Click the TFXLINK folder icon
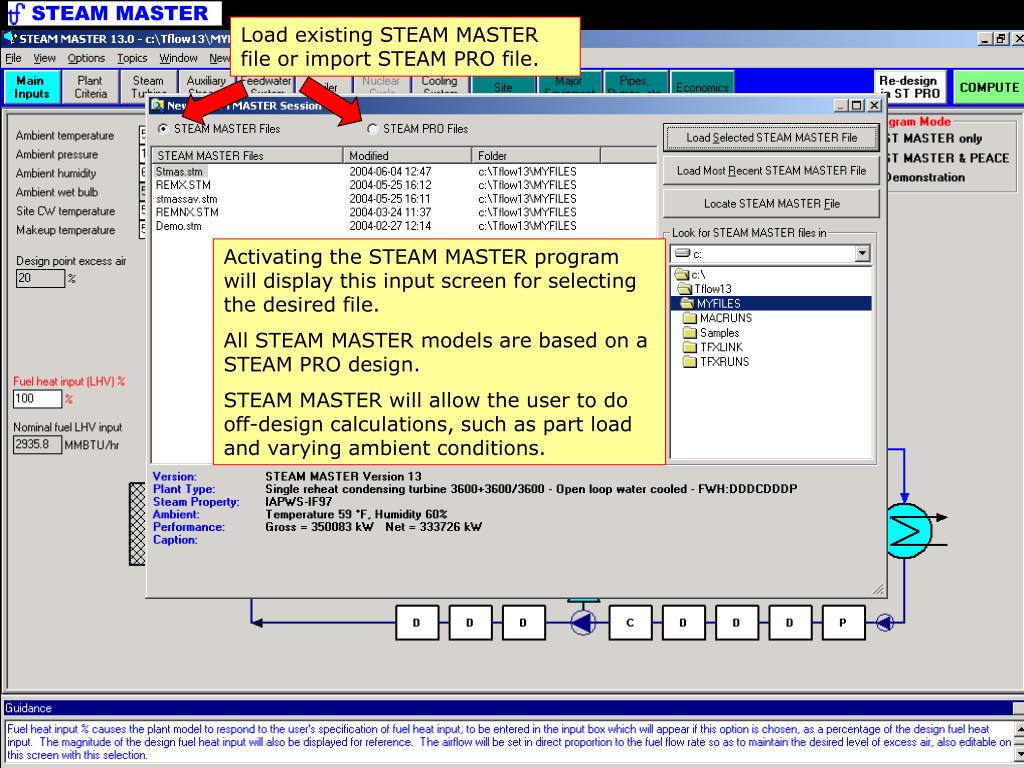Viewport: 1024px width, 768px height. pyautogui.click(x=690, y=347)
